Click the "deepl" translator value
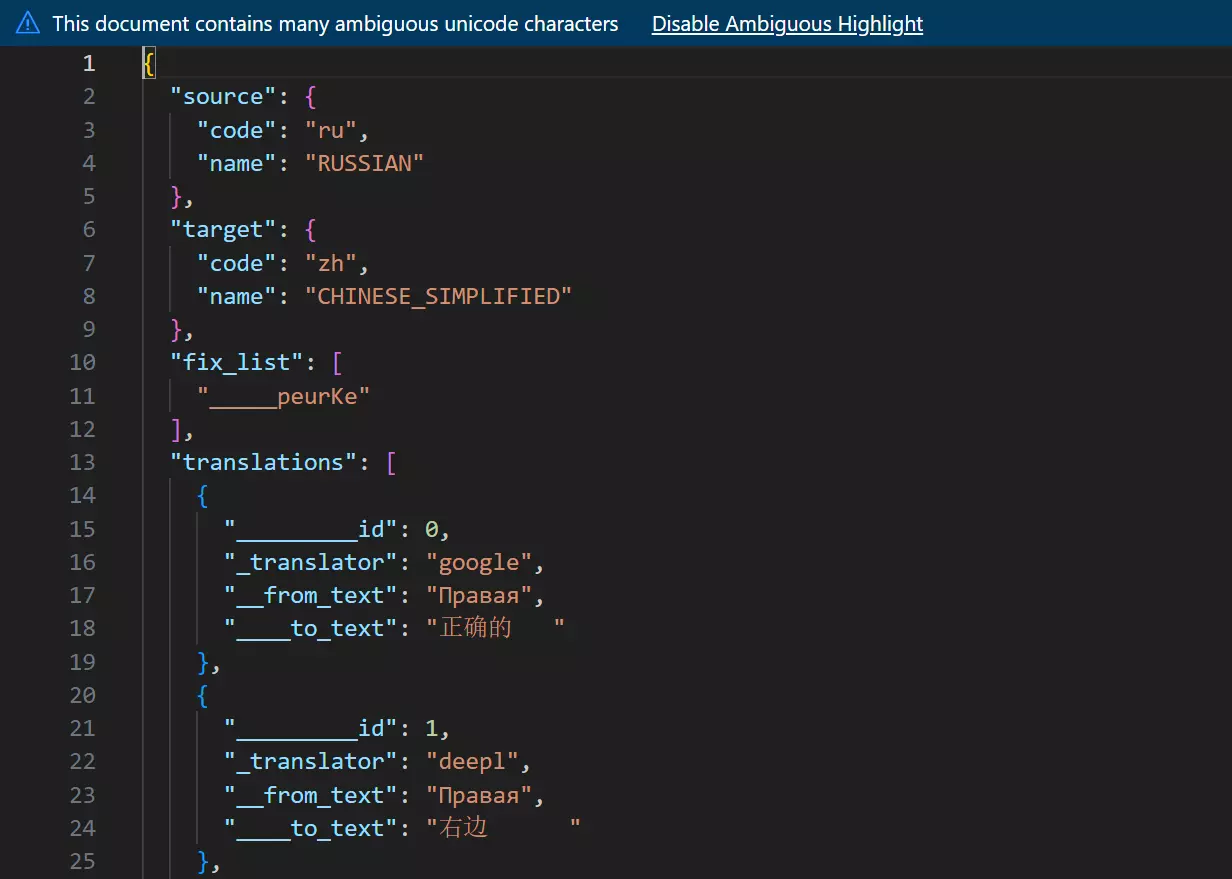 [x=472, y=761]
